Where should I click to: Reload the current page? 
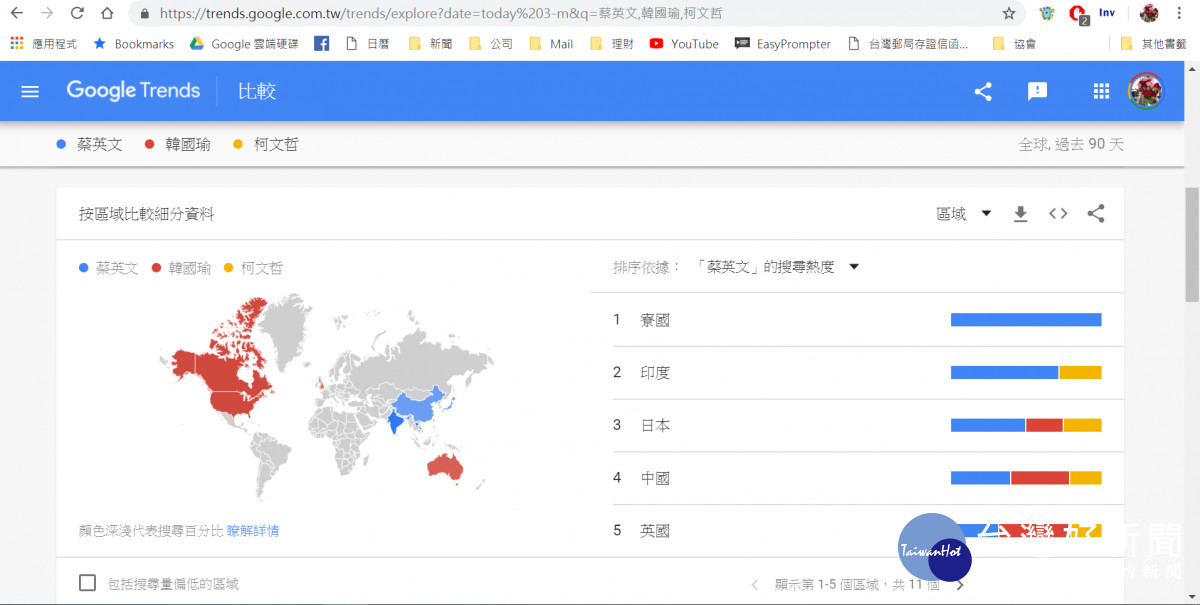pyautogui.click(x=77, y=14)
